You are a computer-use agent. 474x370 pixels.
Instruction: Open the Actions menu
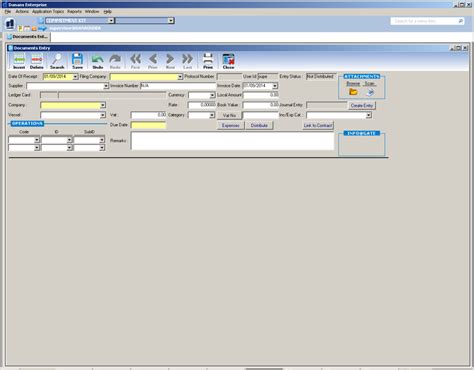click(x=22, y=11)
